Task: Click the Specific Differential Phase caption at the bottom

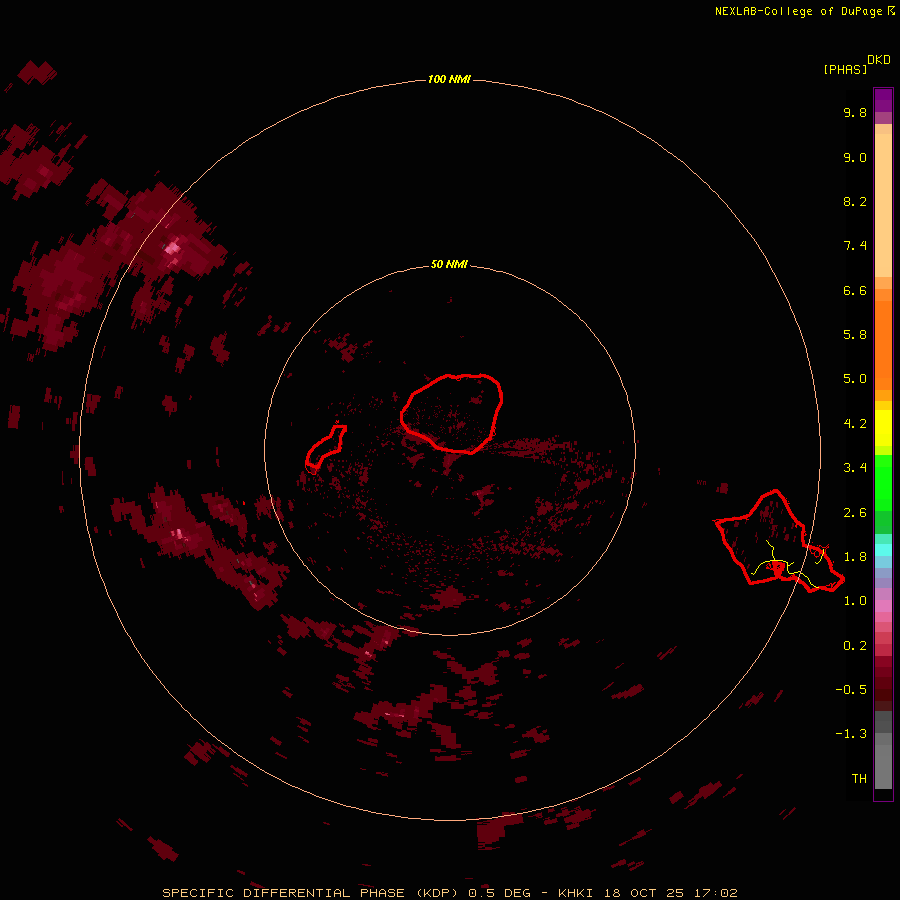Action: coord(449,893)
